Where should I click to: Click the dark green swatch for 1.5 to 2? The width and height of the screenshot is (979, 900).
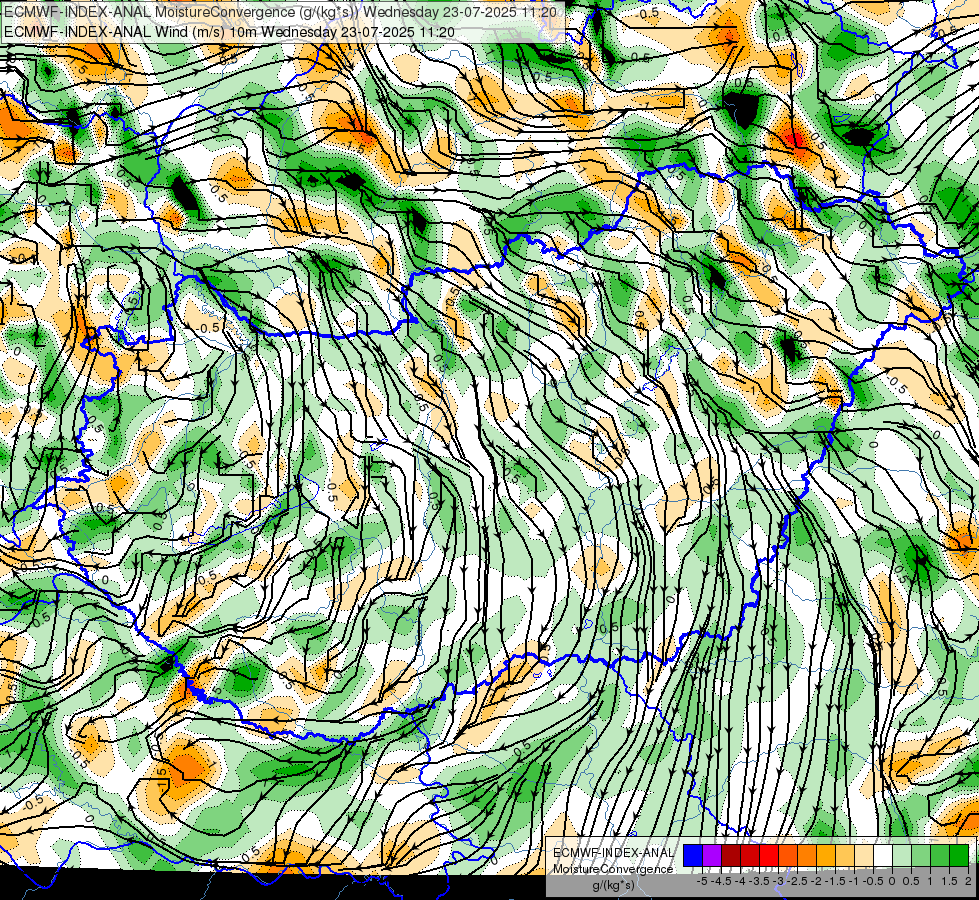959,856
